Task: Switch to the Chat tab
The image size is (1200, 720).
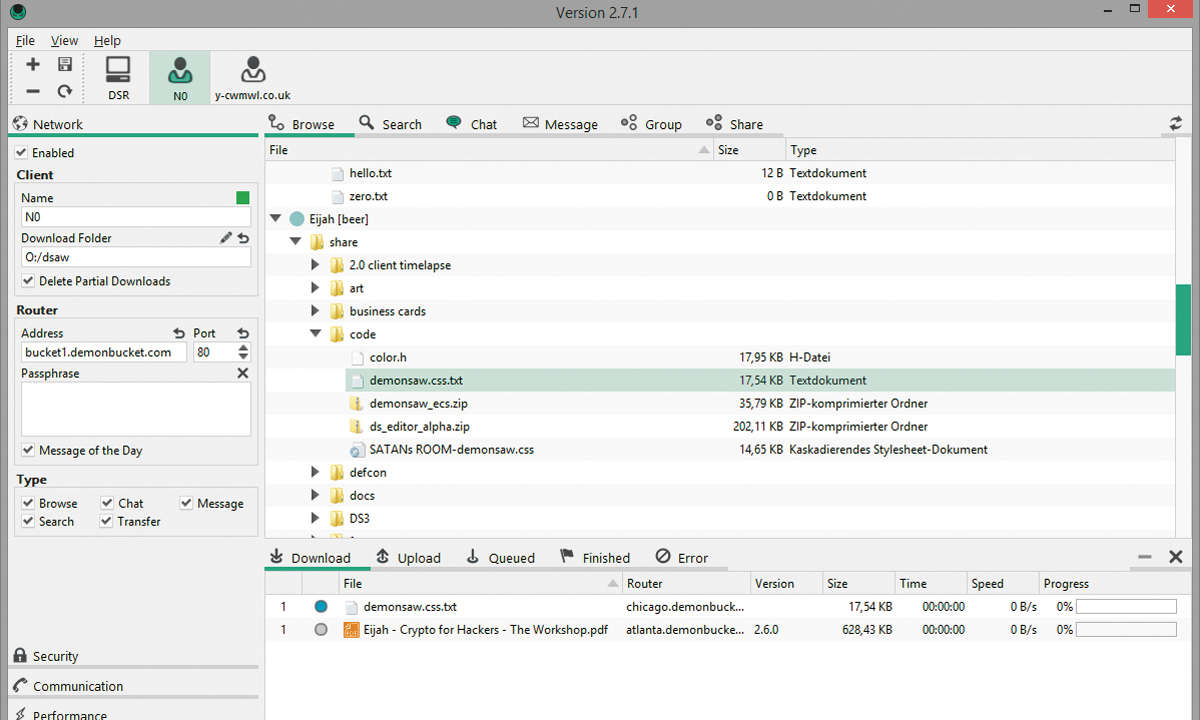Action: point(471,124)
